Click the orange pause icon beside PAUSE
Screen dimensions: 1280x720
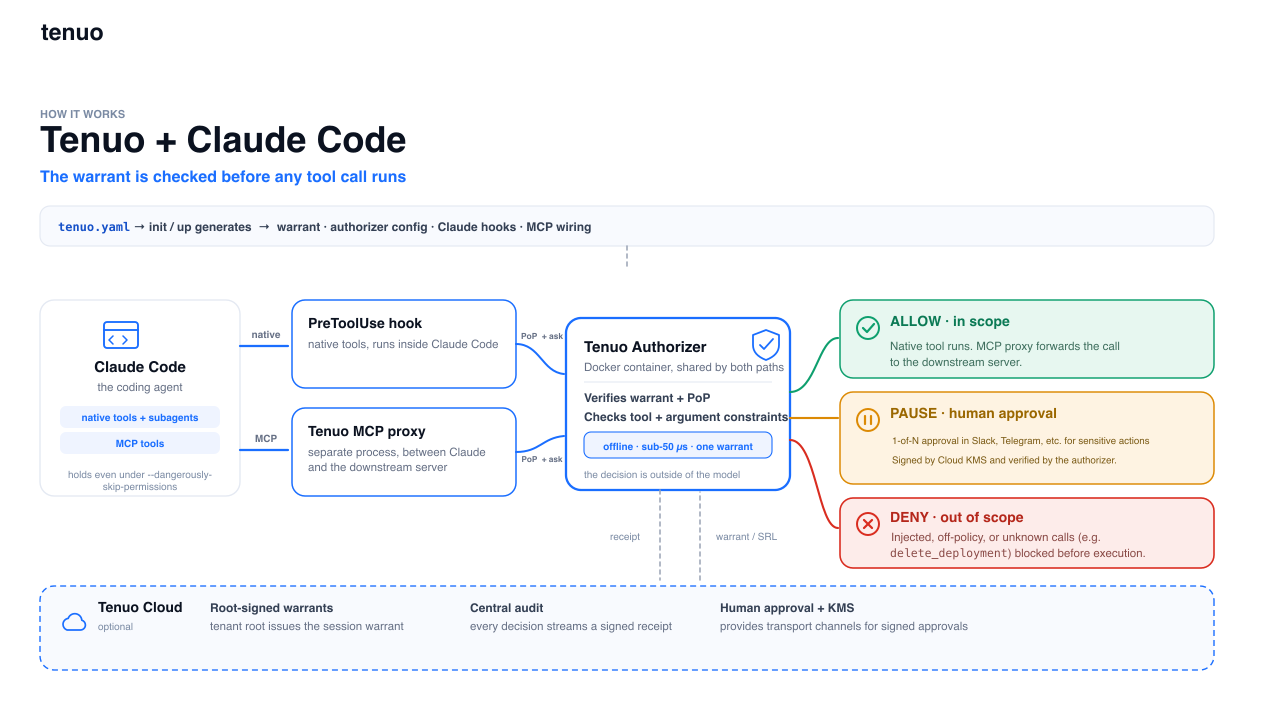tap(867, 420)
